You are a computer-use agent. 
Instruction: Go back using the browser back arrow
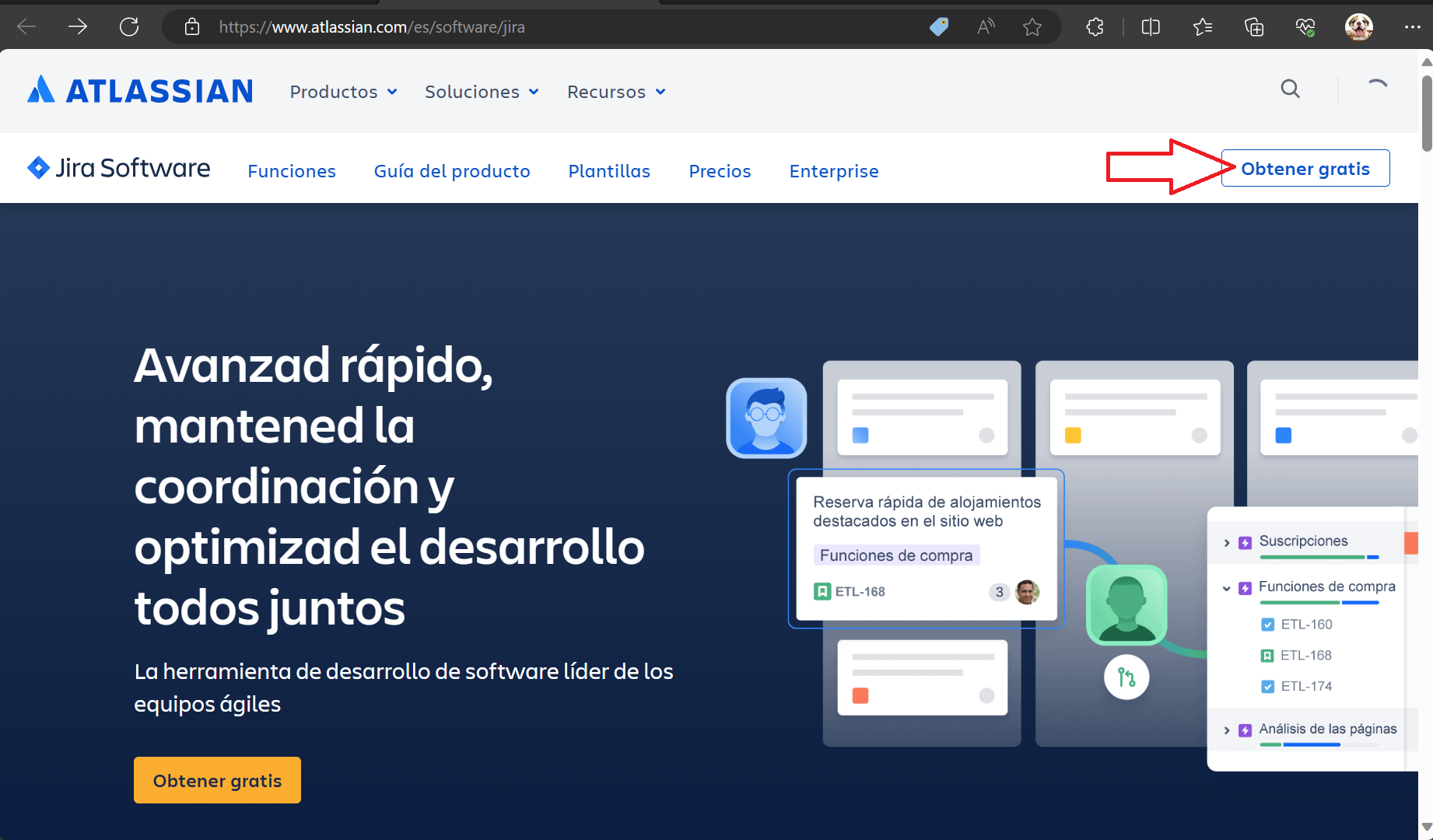pyautogui.click(x=26, y=27)
